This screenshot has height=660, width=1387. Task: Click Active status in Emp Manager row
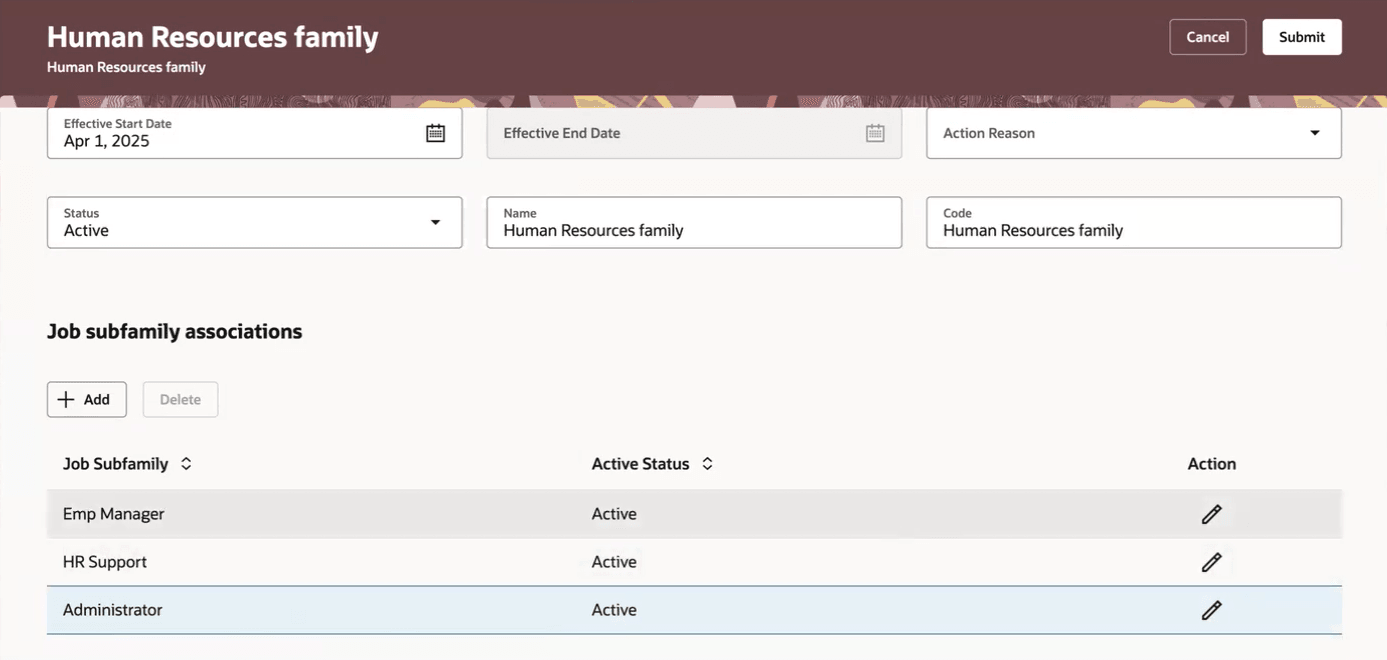click(614, 514)
